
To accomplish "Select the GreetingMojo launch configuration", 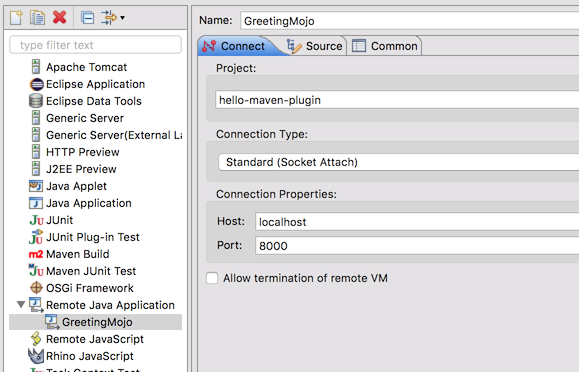I will pos(96,322).
